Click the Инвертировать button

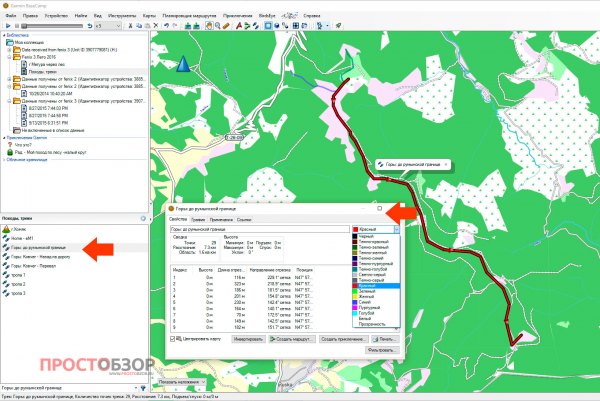[248, 339]
